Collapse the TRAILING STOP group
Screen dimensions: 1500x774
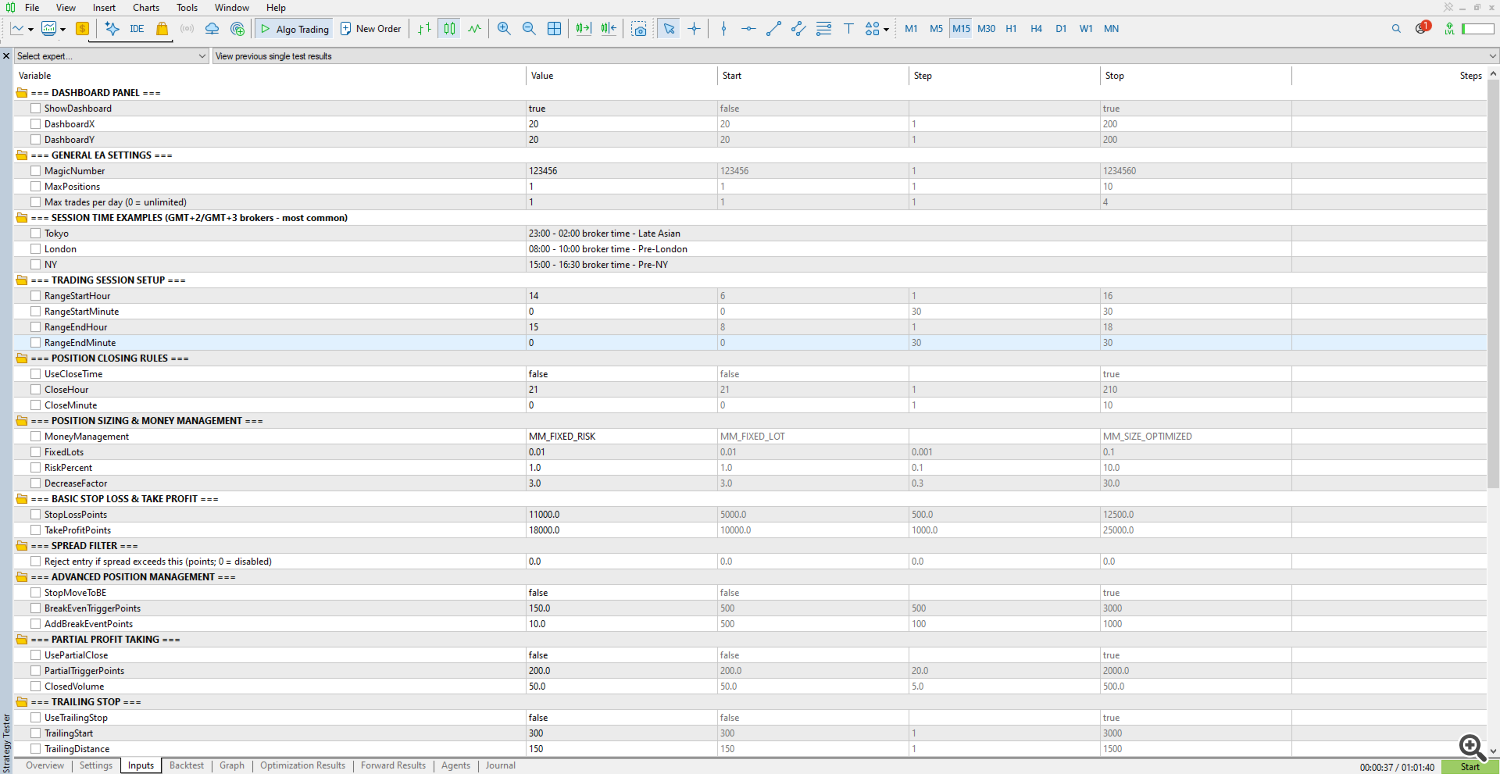tap(22, 702)
